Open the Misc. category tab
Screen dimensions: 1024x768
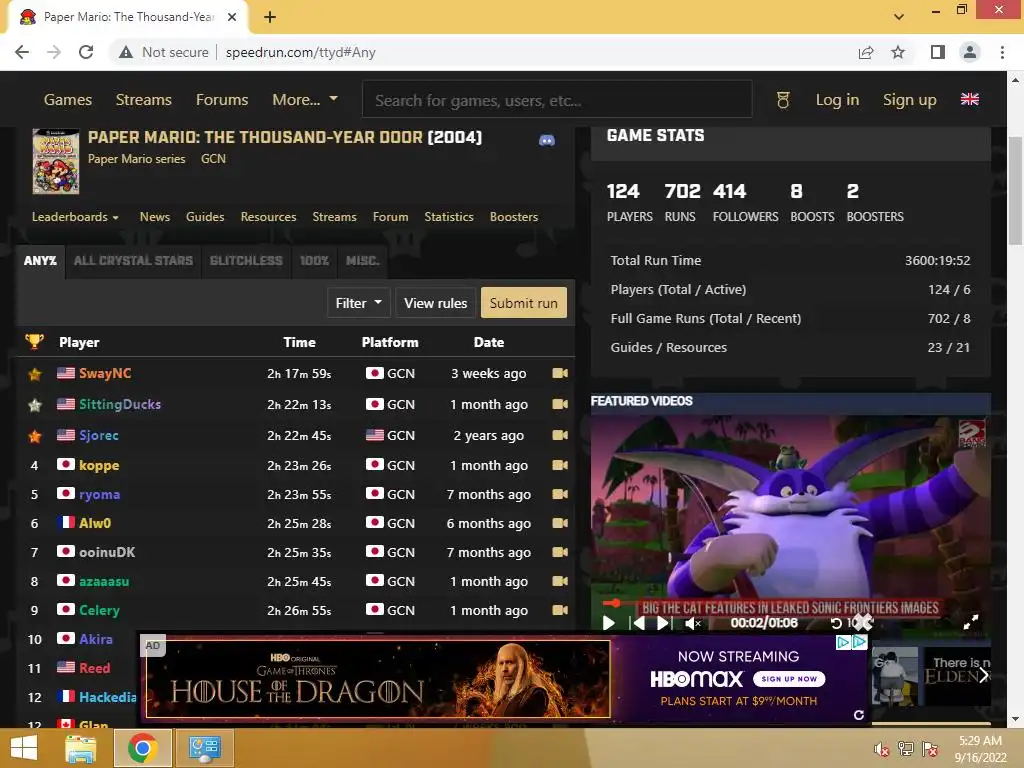(x=362, y=261)
